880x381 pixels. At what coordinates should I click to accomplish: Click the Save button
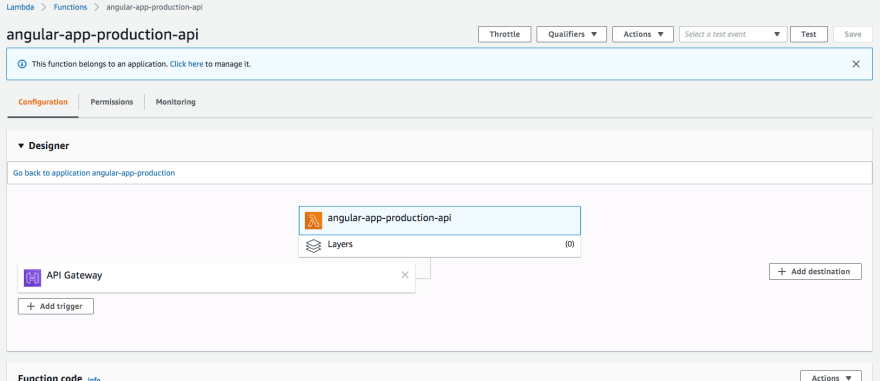point(852,34)
